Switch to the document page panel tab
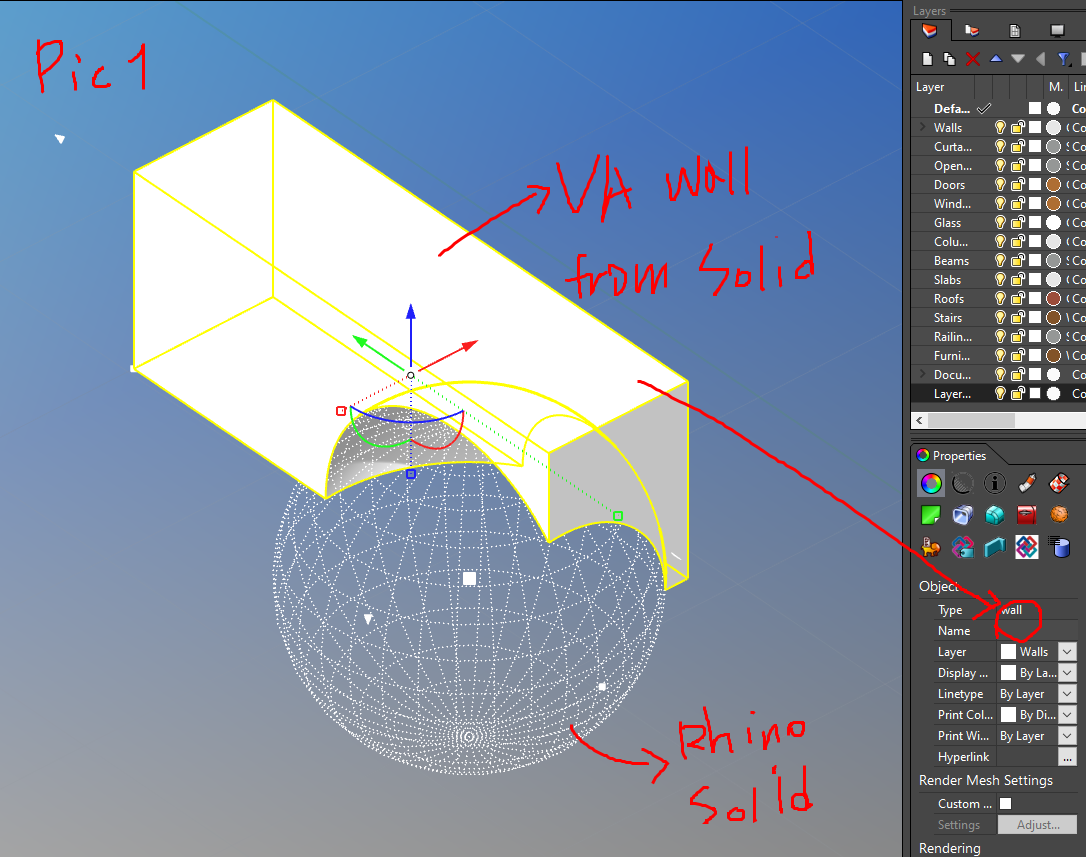 [x=1015, y=30]
